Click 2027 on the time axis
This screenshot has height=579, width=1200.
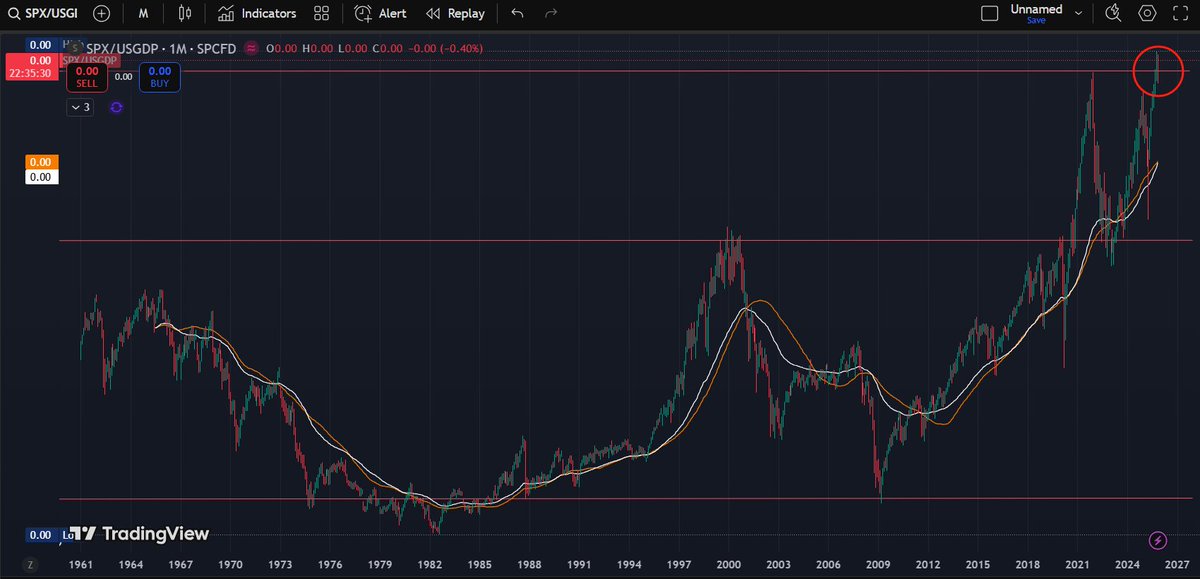[1175, 565]
